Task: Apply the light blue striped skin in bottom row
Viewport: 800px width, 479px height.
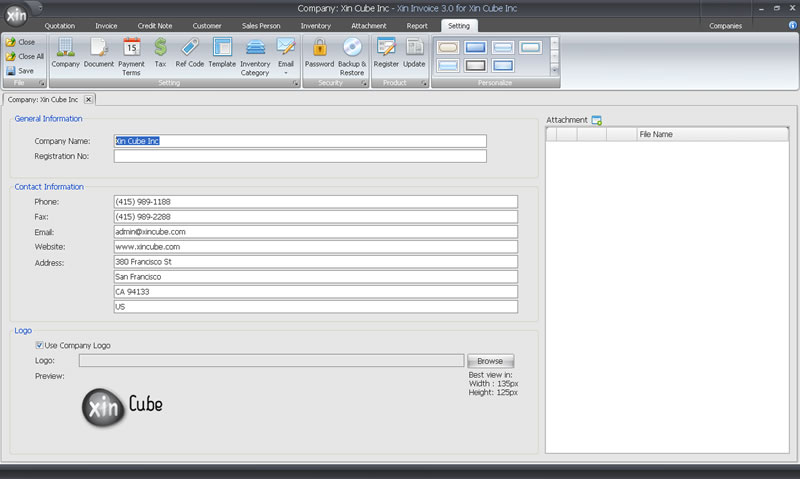Action: (x=448, y=65)
